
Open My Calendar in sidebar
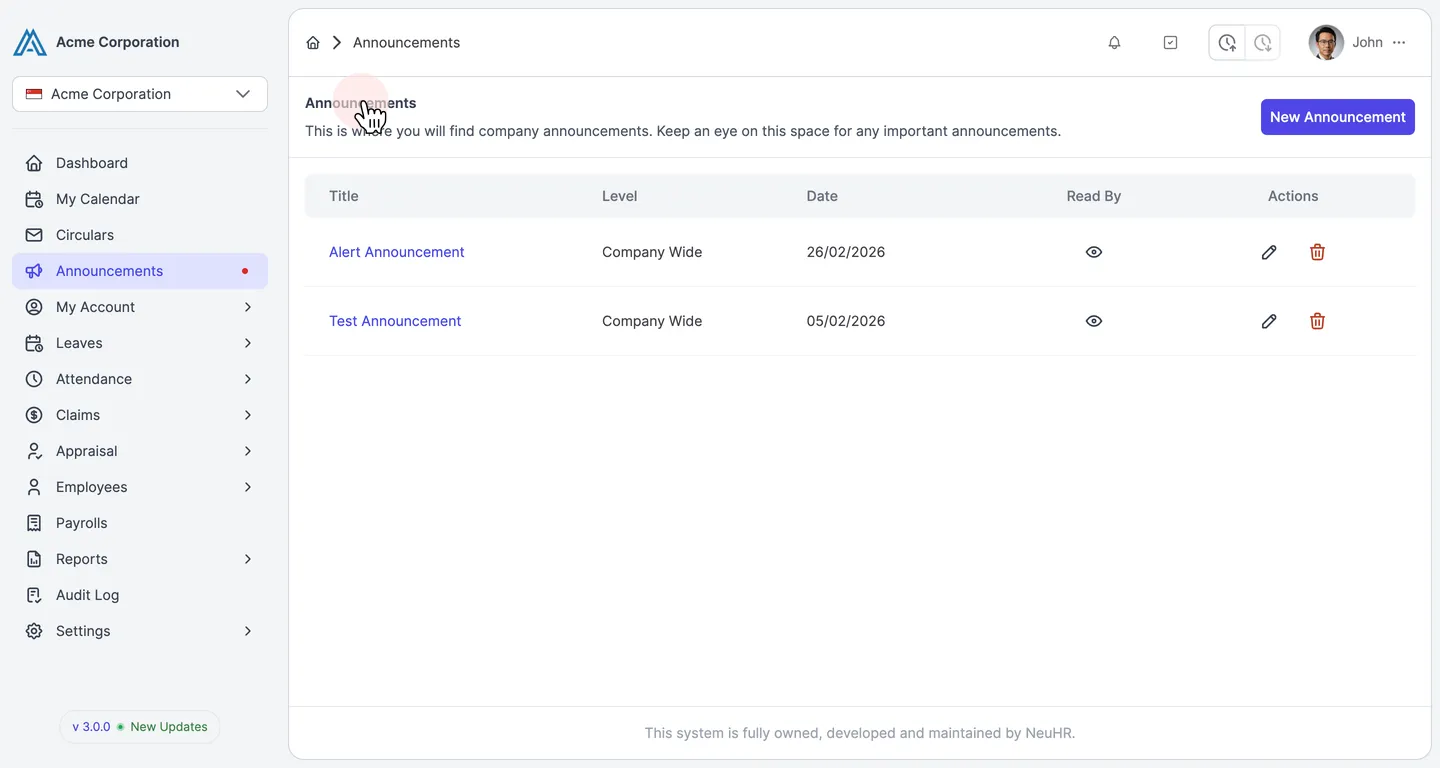click(140, 199)
